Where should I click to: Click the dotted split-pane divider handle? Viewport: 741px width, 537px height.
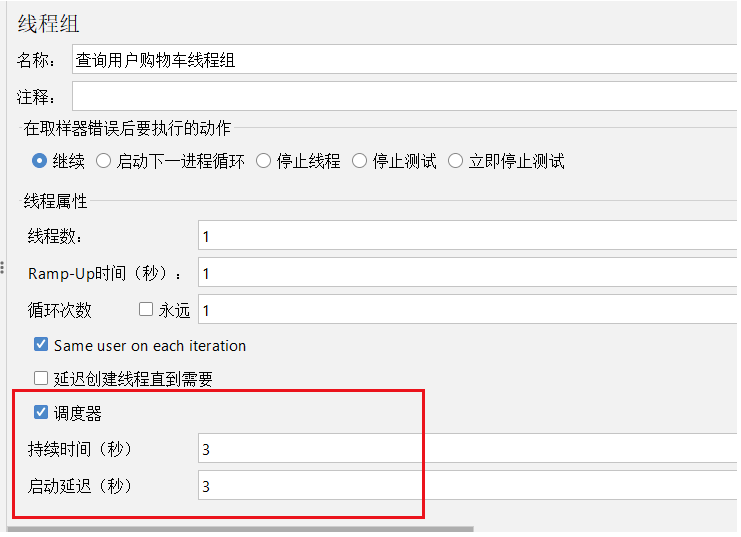pos(2,268)
